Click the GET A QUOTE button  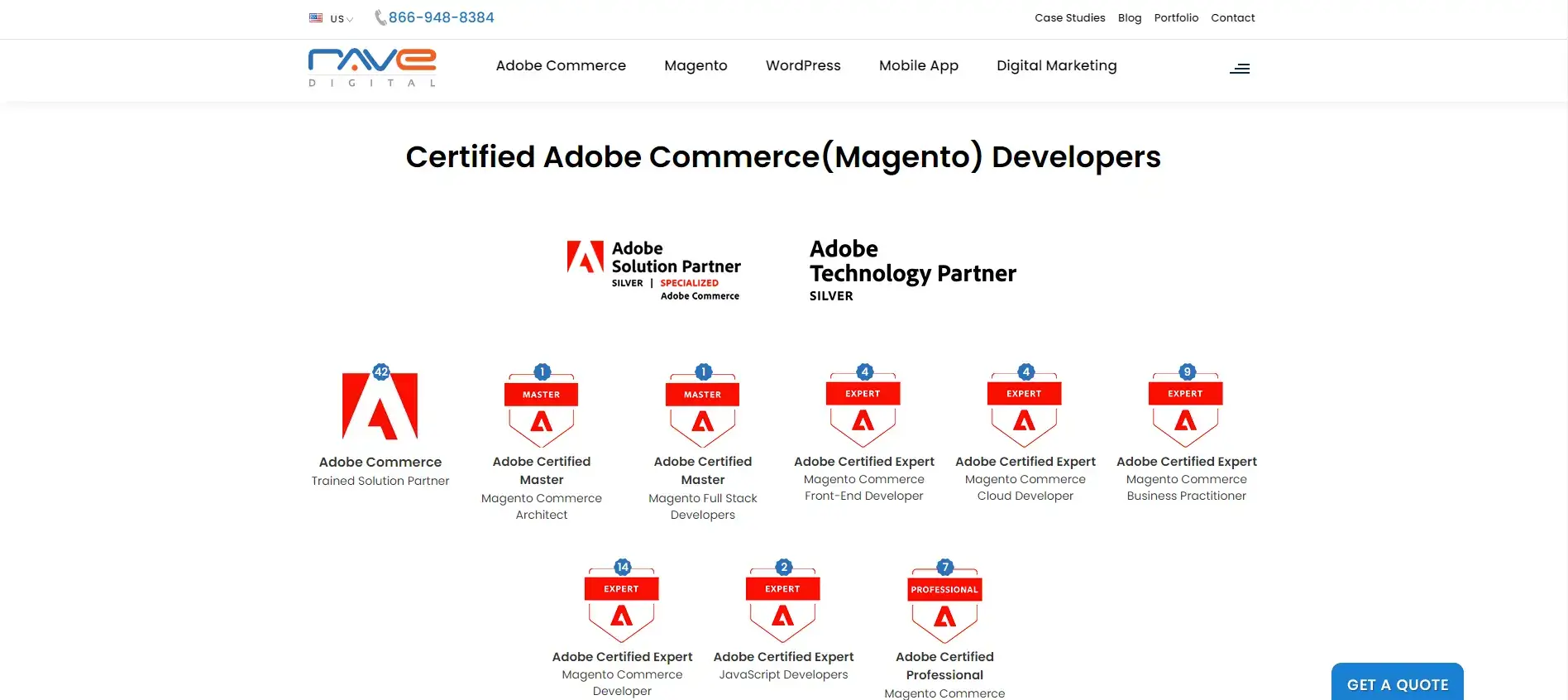click(1398, 683)
